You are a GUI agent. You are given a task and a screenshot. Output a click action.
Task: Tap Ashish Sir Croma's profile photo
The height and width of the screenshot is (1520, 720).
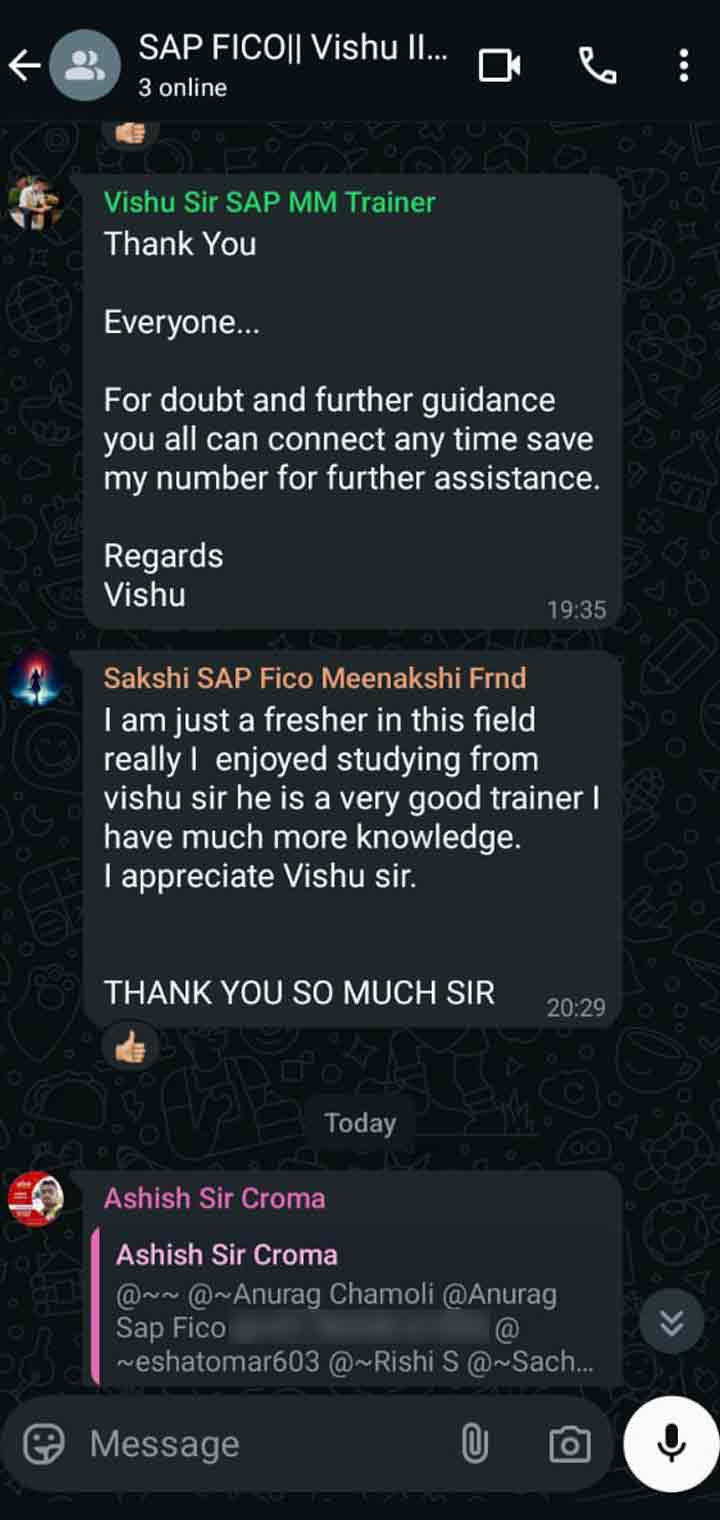tap(36, 1199)
